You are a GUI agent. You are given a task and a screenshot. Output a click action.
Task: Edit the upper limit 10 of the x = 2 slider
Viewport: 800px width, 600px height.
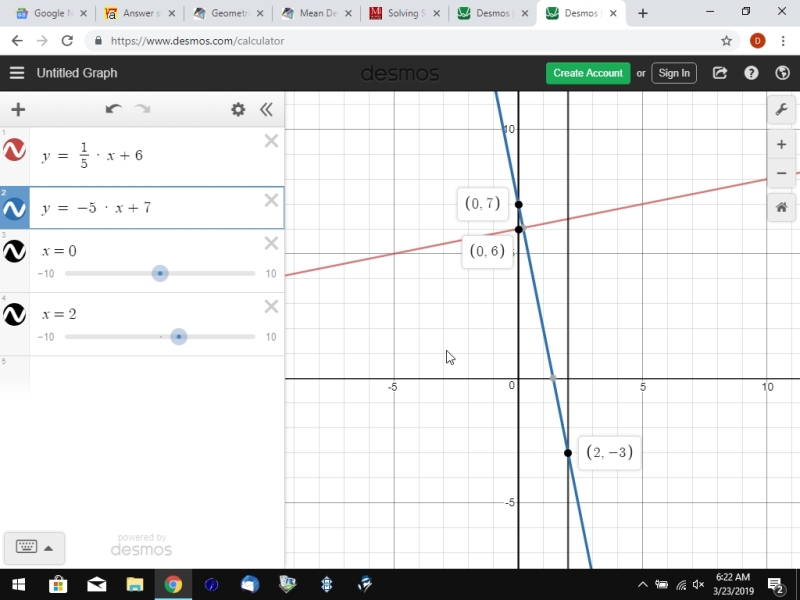click(271, 337)
